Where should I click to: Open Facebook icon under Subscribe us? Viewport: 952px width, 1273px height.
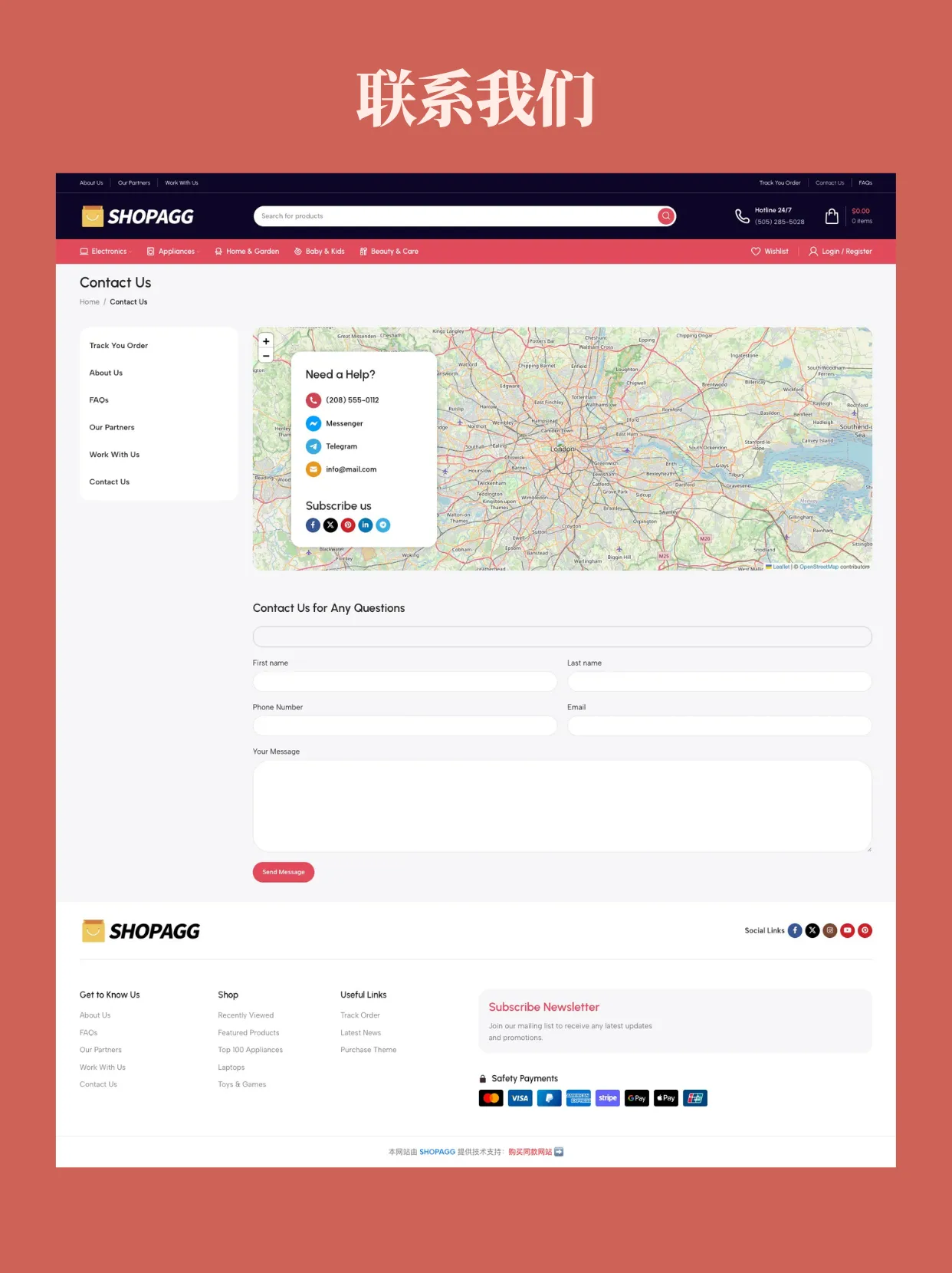[x=313, y=525]
